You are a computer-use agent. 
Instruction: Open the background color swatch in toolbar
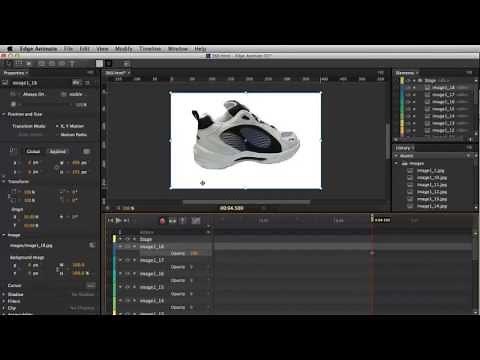(x=99, y=63)
